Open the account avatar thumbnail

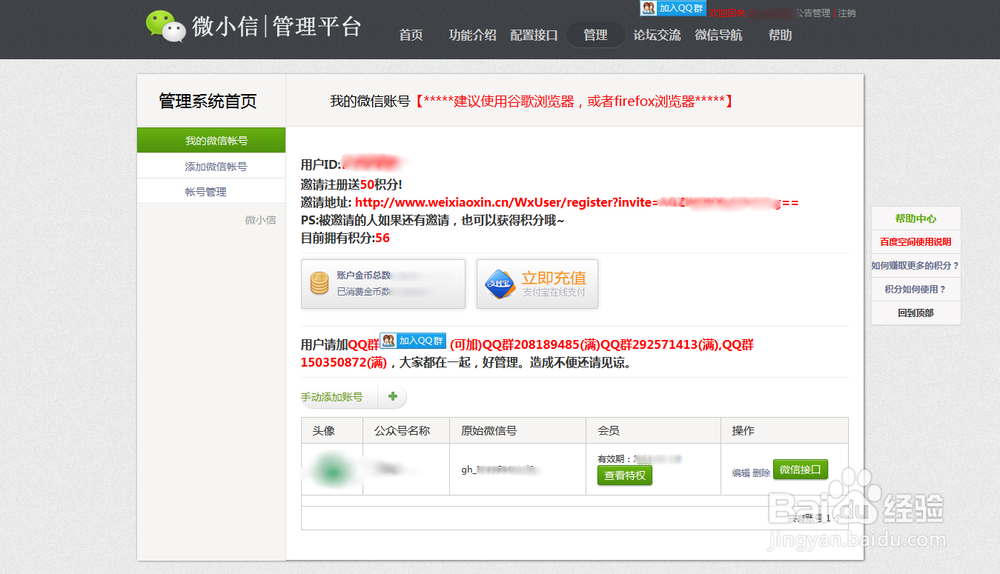pyautogui.click(x=332, y=470)
